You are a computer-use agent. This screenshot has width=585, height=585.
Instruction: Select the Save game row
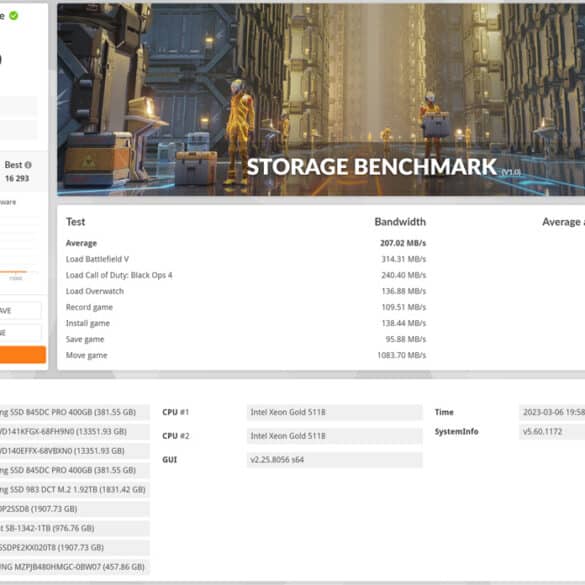click(85, 340)
